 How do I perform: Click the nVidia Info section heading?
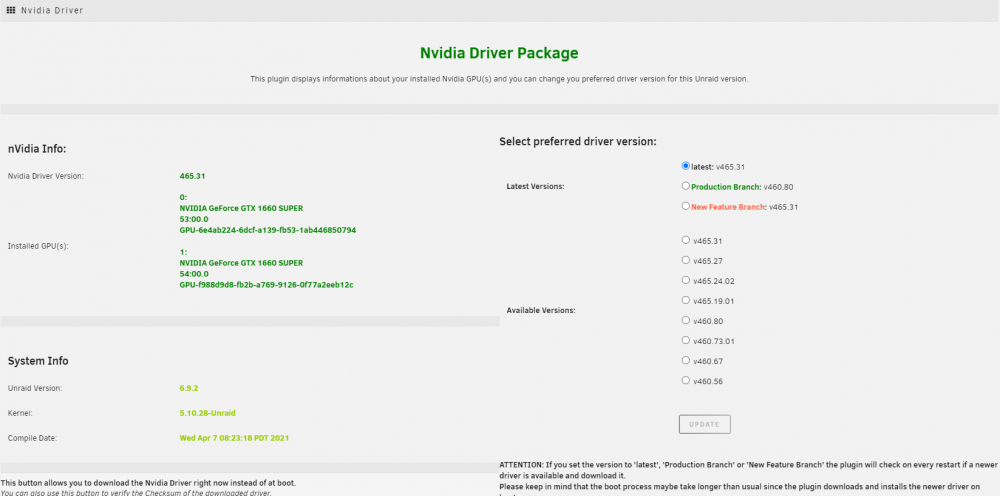pos(37,149)
